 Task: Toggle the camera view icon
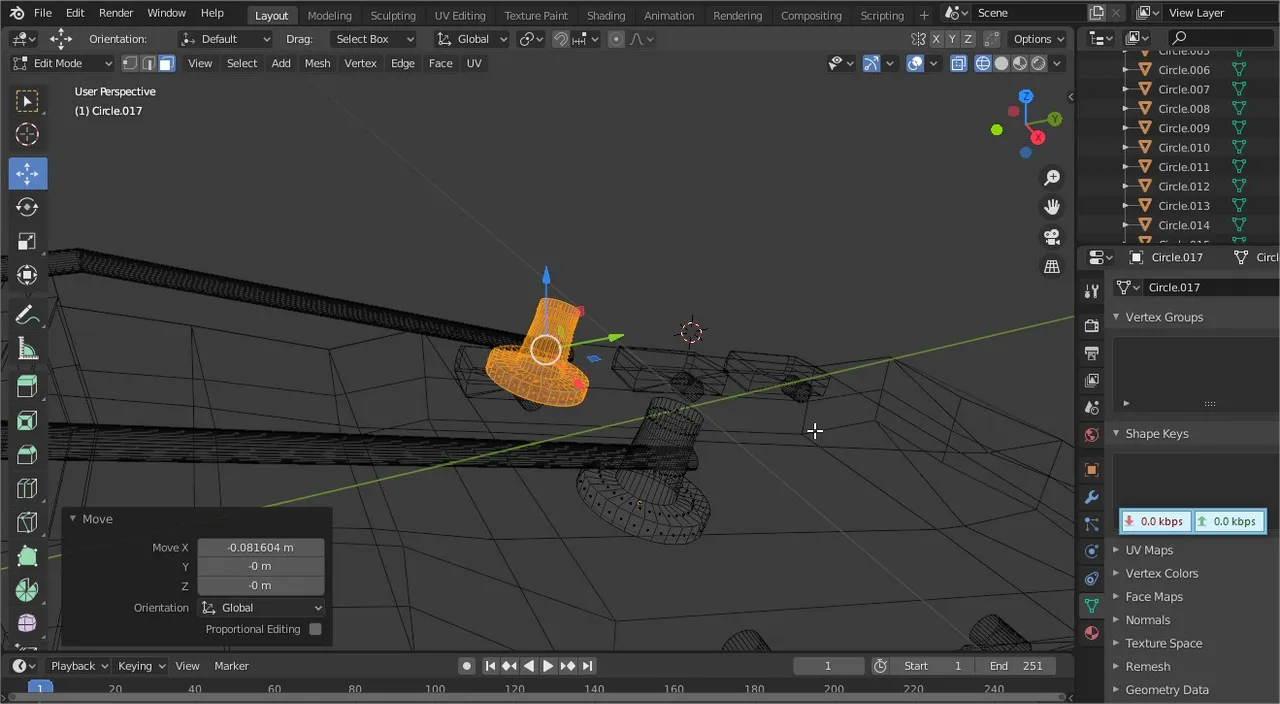click(1052, 237)
